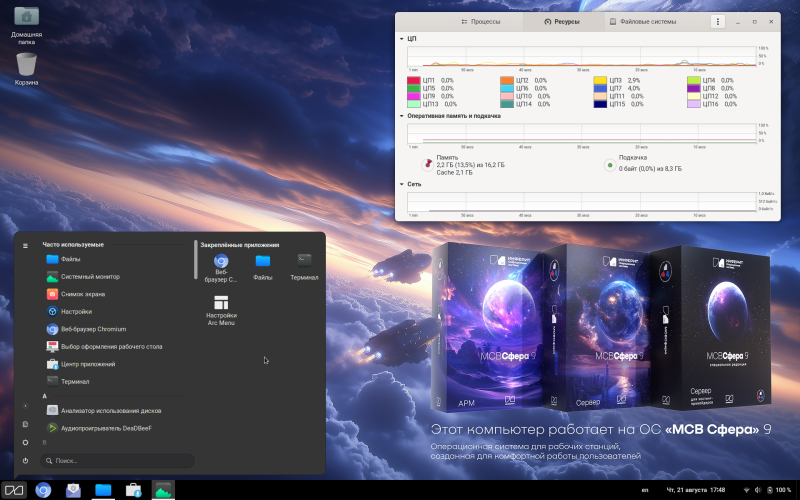
Task: Click the Поиск search field
Action: (x=115, y=461)
